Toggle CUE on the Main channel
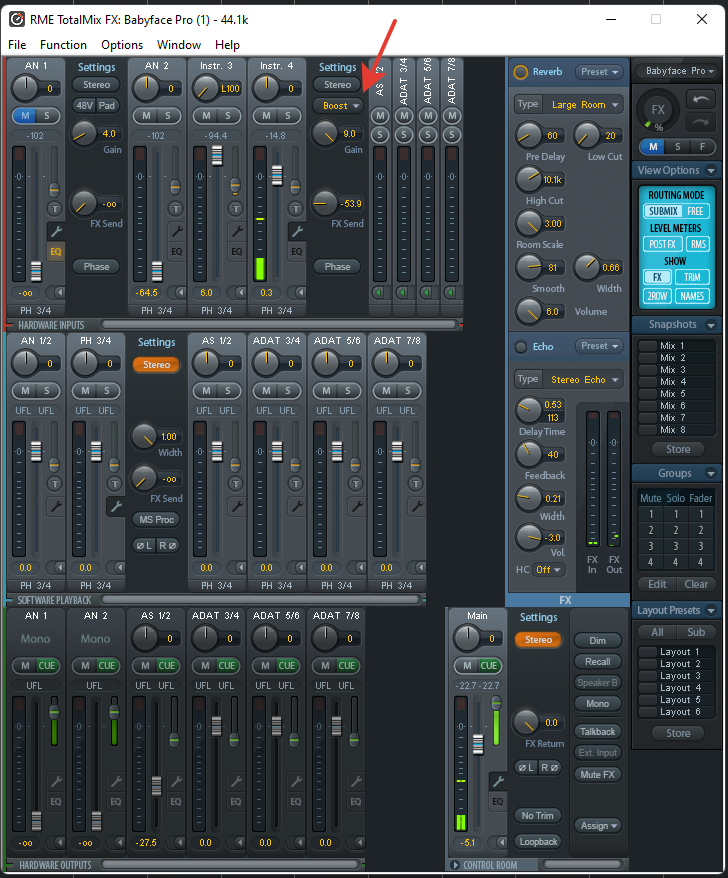728x878 pixels. click(x=488, y=666)
